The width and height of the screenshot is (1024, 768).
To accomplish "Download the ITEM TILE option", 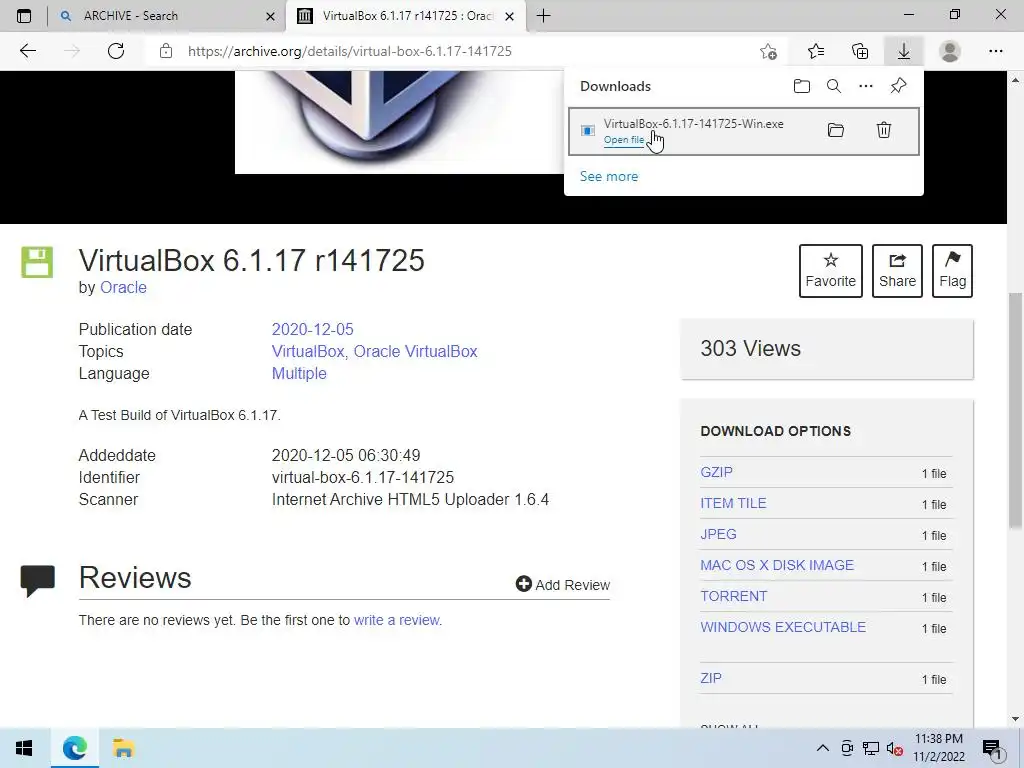I will (x=733, y=503).
